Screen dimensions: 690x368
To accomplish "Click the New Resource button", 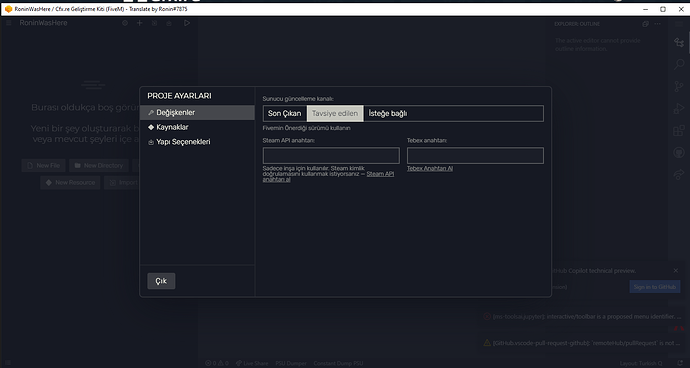I will (x=70, y=182).
